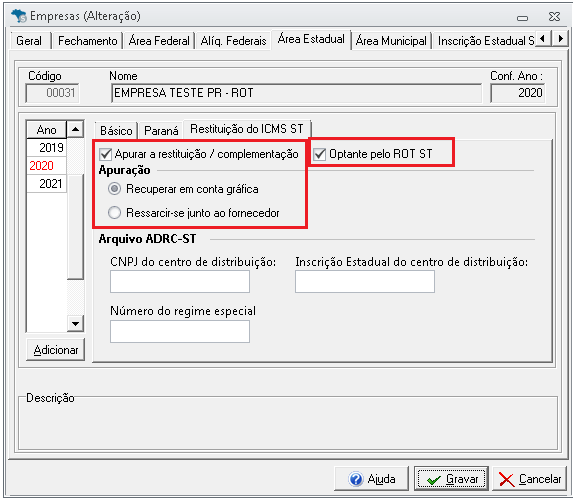
Task: Click the Adicionar button
Action: [x=56, y=350]
